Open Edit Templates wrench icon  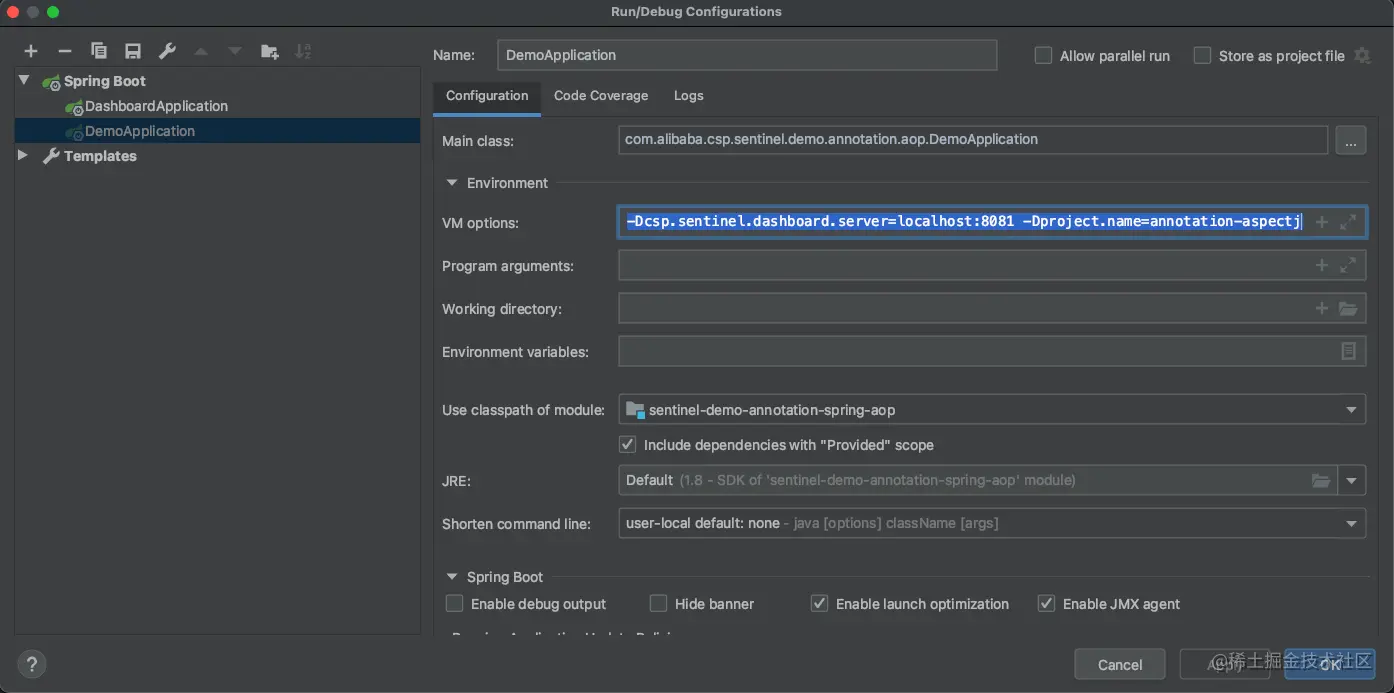(167, 51)
